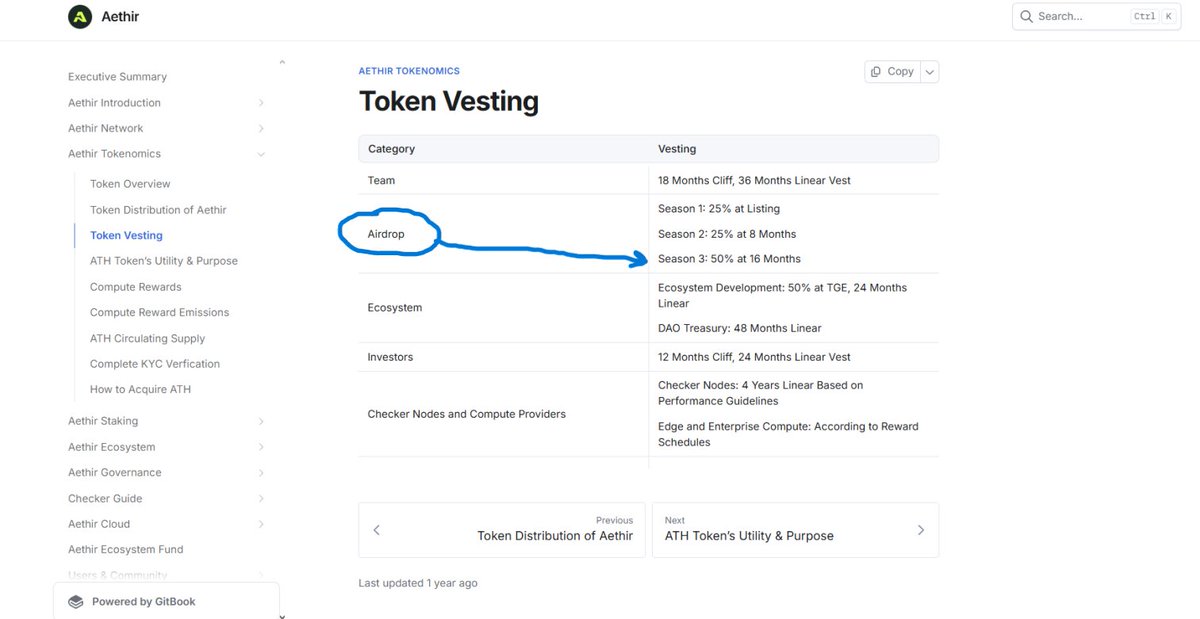Click the Aethir site title text

[120, 17]
